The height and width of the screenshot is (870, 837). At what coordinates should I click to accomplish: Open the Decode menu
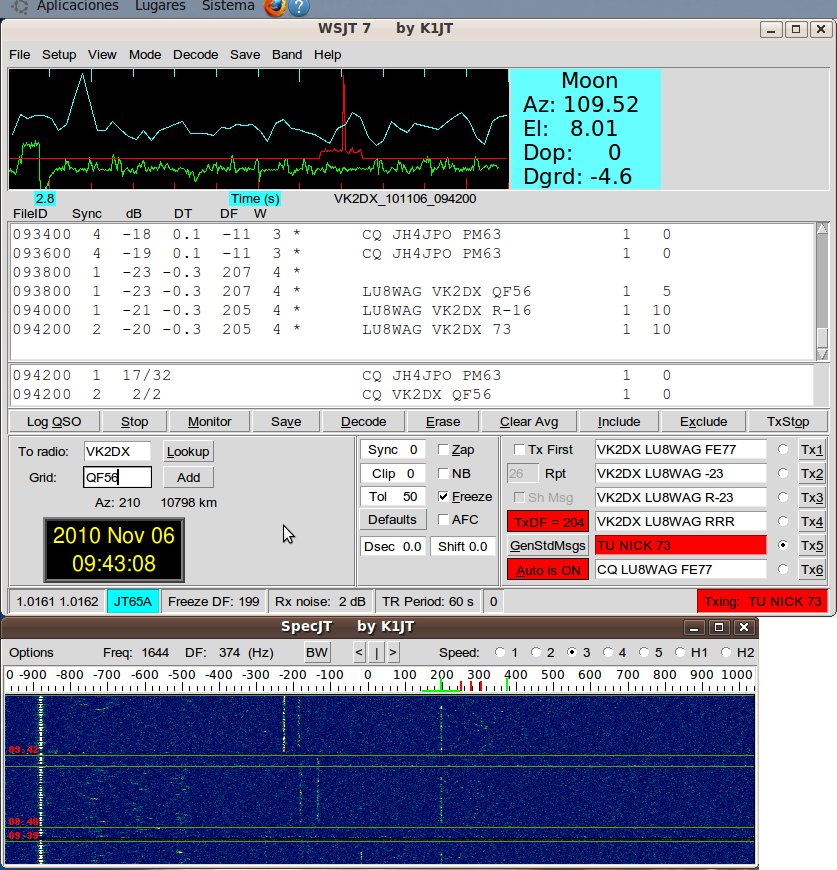pyautogui.click(x=195, y=54)
